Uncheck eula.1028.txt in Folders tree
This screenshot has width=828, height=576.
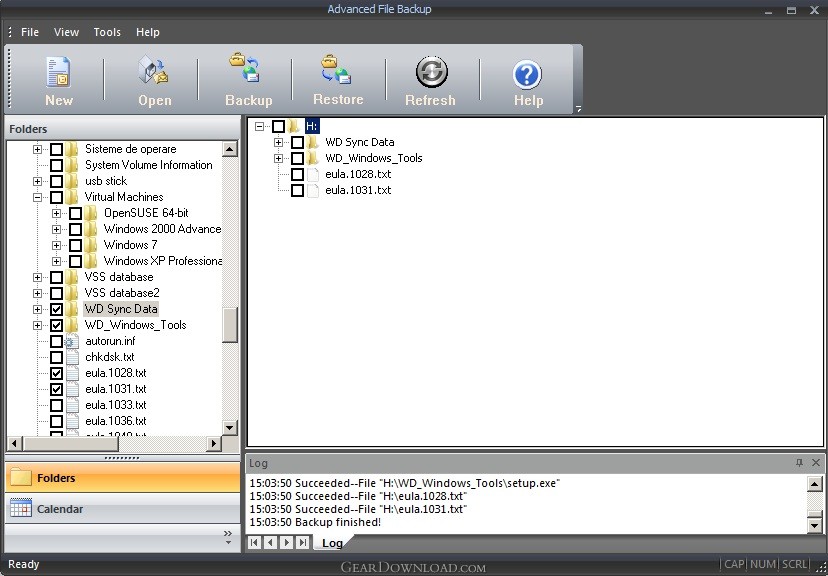(56, 373)
